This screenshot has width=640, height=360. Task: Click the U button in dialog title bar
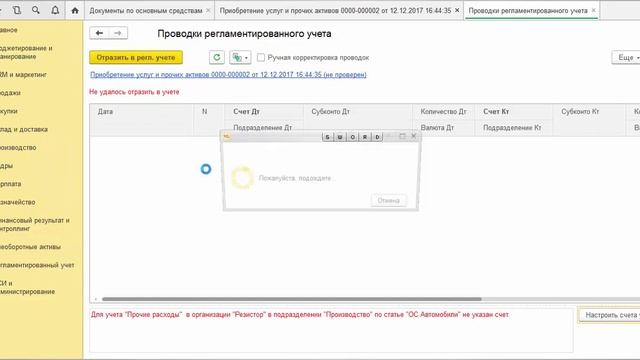340,137
